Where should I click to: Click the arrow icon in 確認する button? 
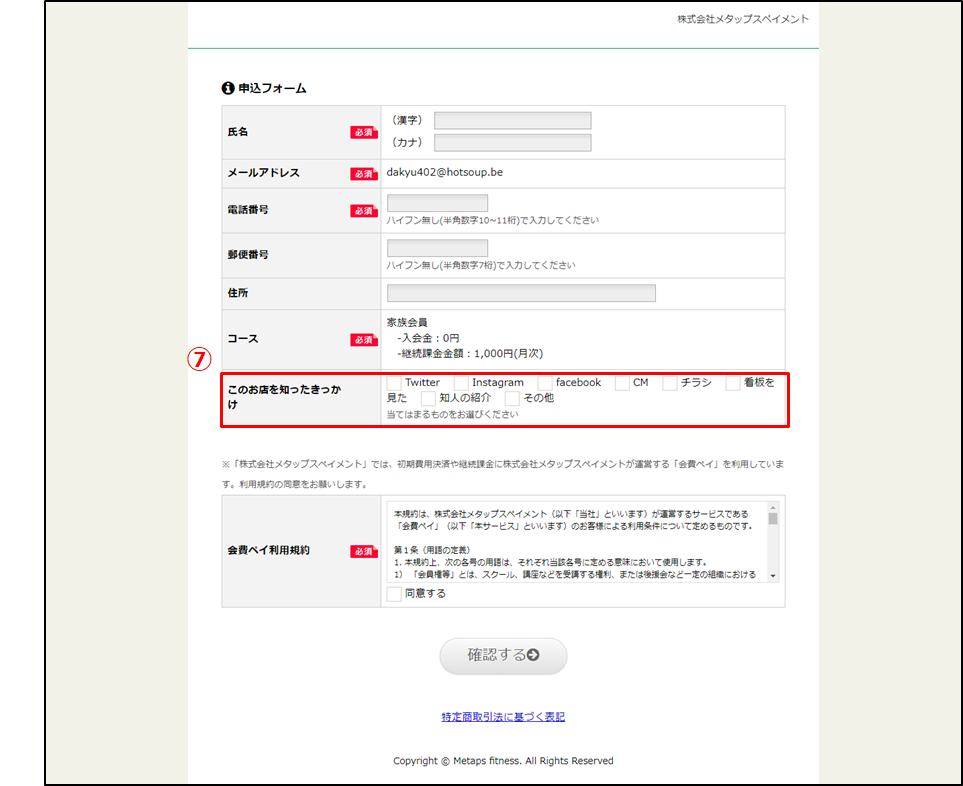[x=533, y=656]
